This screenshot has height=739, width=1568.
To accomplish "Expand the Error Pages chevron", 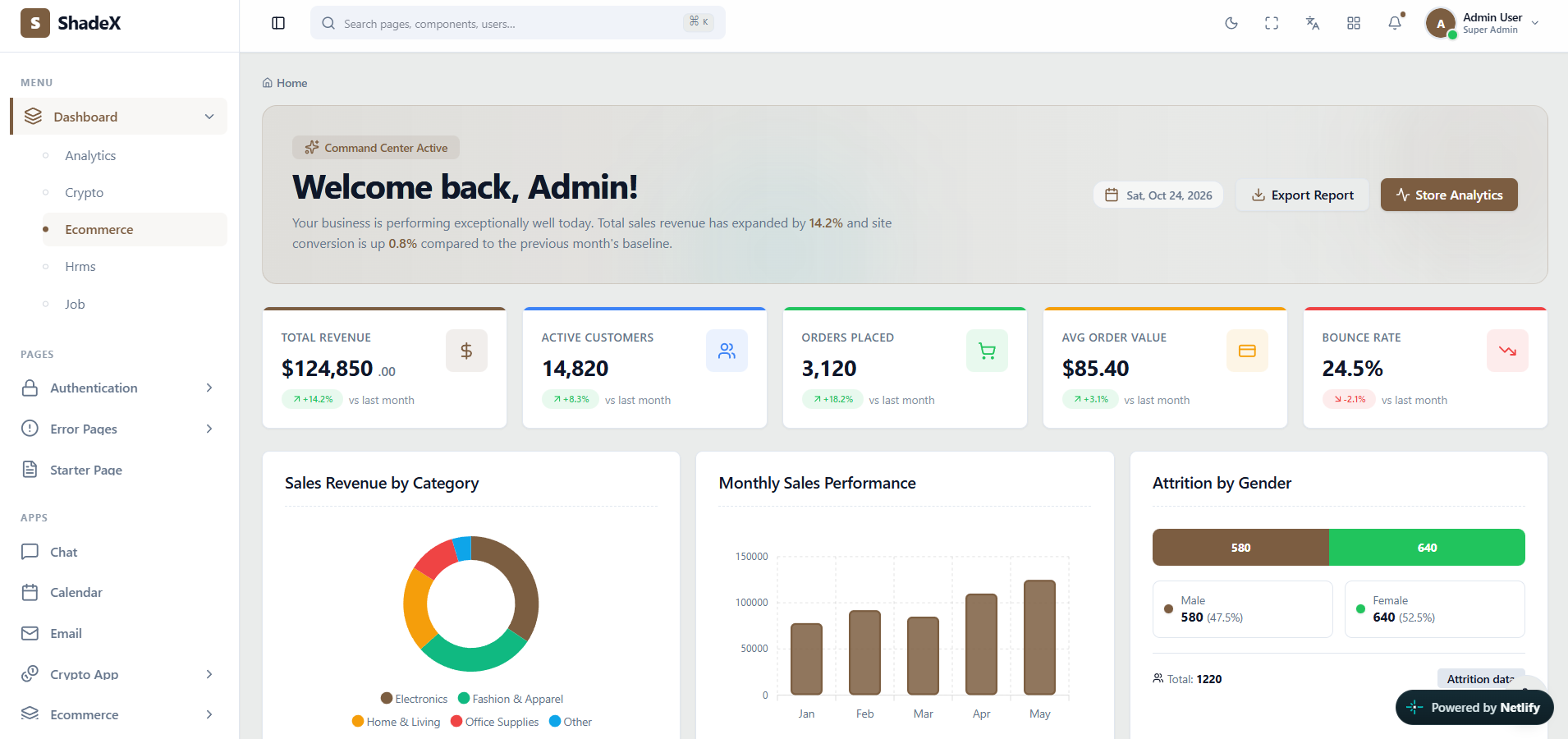I will pyautogui.click(x=209, y=429).
